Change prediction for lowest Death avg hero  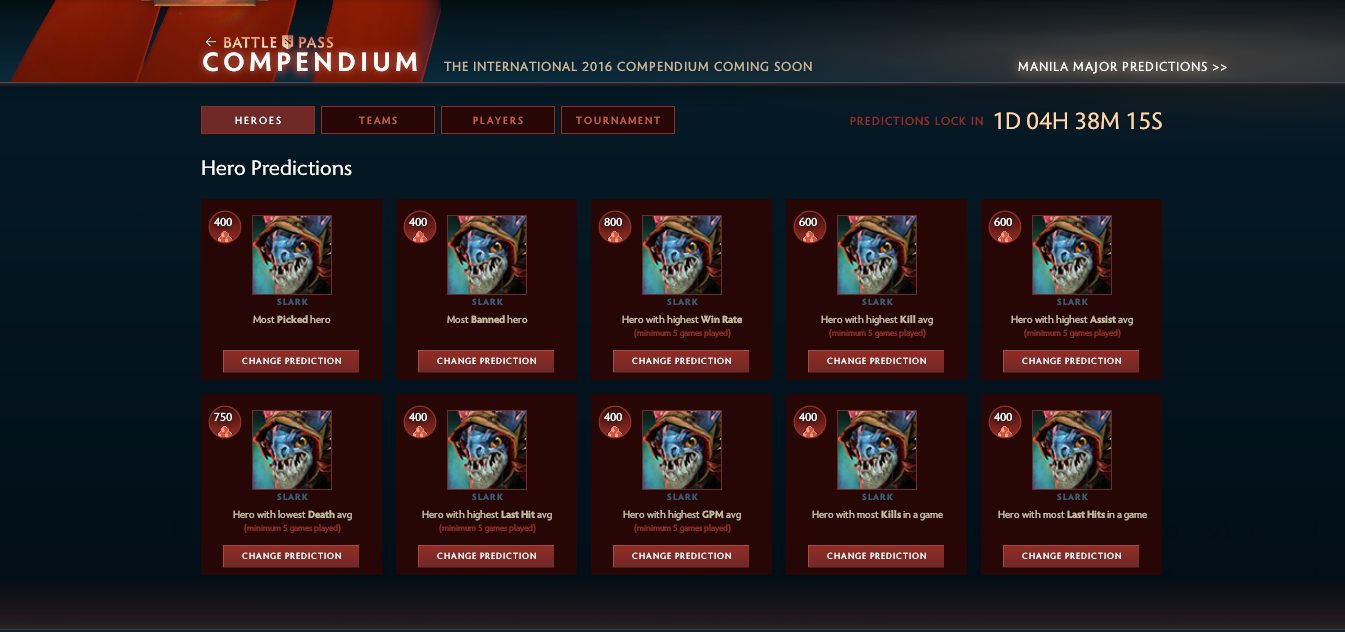[x=291, y=556]
